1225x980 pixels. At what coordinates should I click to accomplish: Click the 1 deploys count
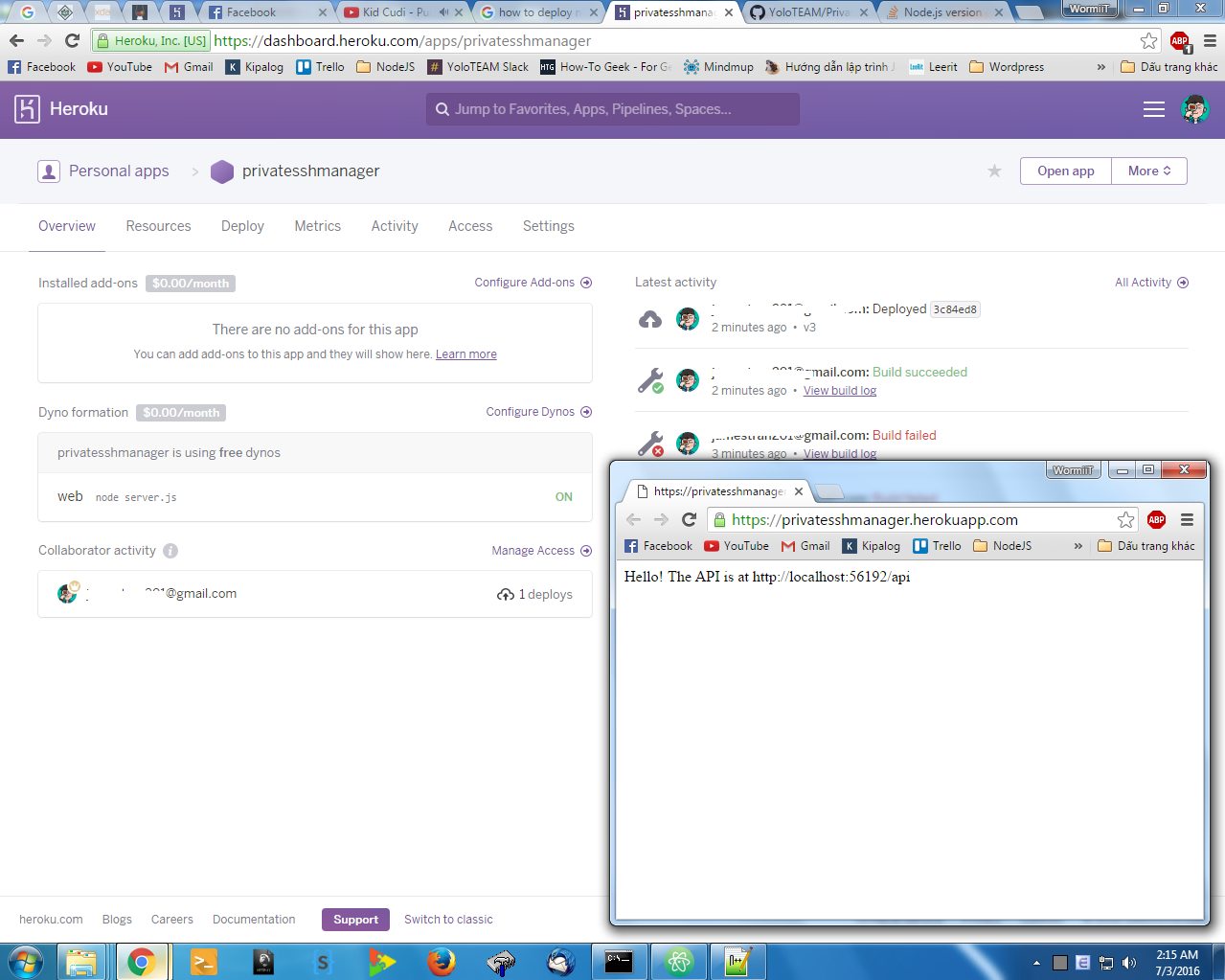click(535, 595)
